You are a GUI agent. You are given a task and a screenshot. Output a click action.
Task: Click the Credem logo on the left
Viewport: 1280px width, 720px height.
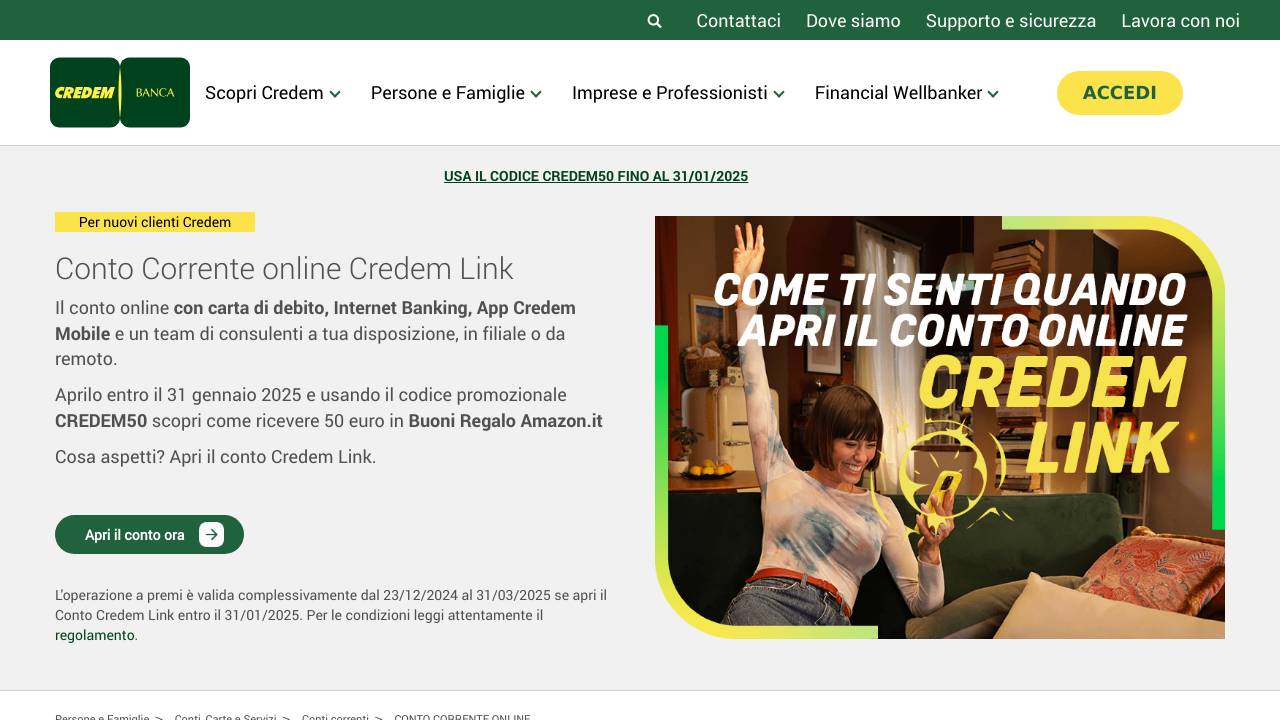click(x=85, y=92)
